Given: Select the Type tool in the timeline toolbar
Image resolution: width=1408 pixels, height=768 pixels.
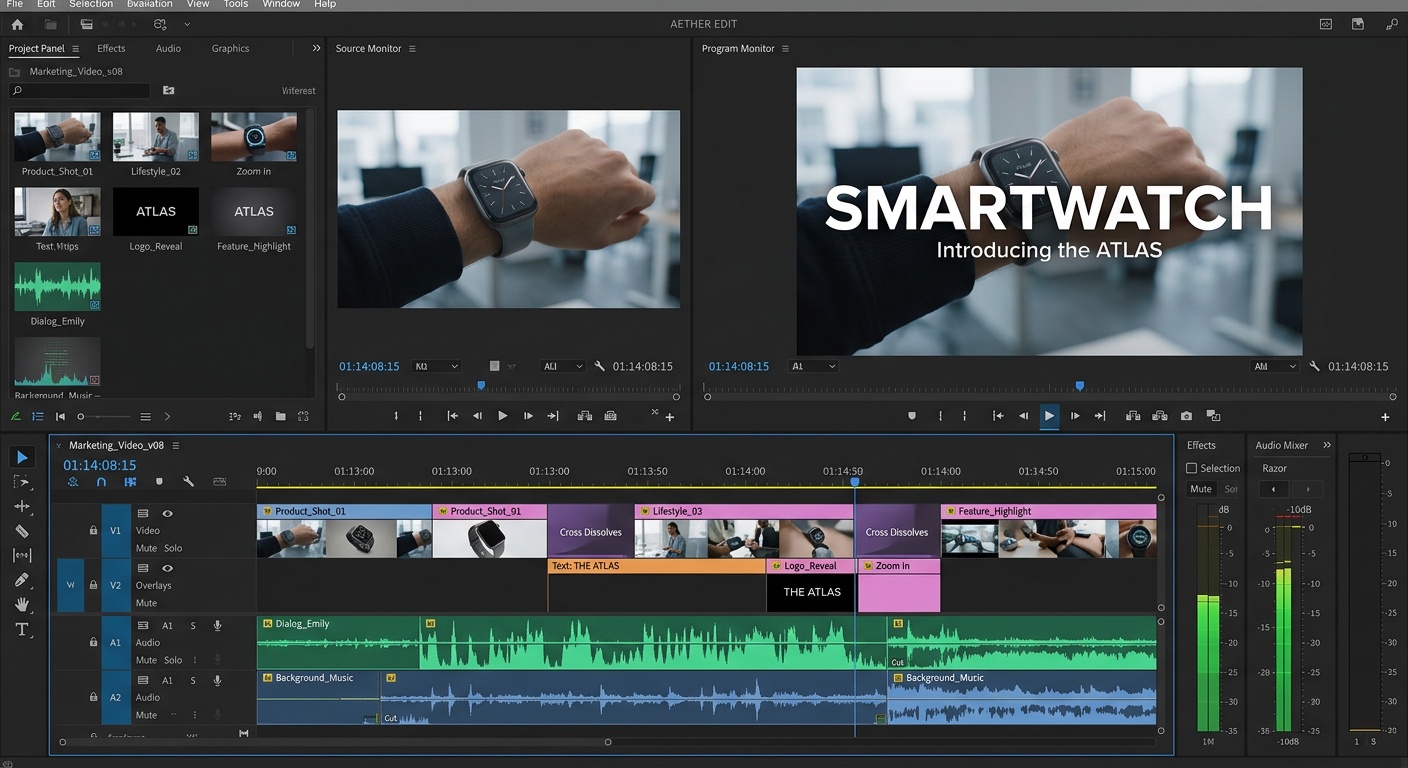Looking at the screenshot, I should 22,629.
